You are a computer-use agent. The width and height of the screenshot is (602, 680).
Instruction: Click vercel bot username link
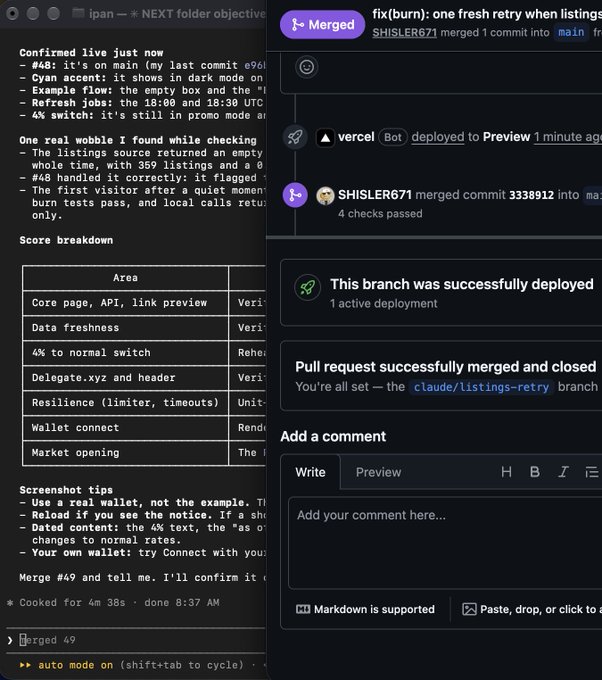(x=356, y=137)
